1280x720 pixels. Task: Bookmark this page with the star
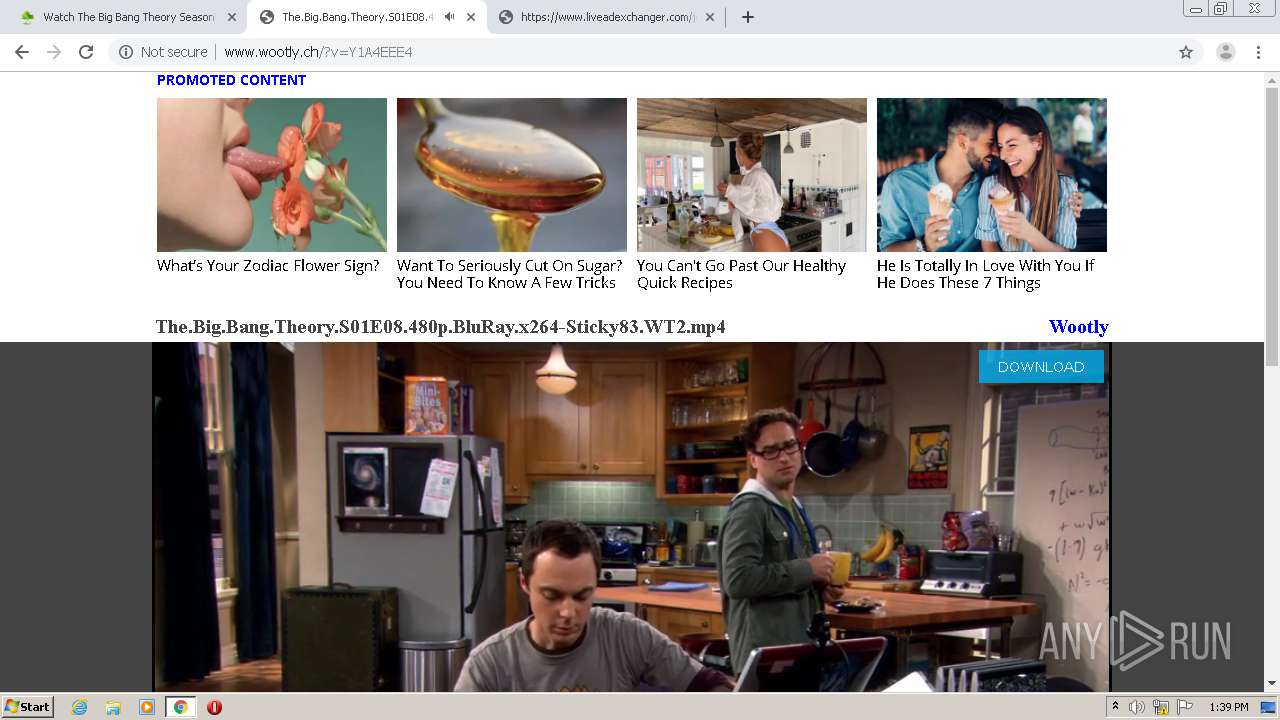pyautogui.click(x=1186, y=52)
